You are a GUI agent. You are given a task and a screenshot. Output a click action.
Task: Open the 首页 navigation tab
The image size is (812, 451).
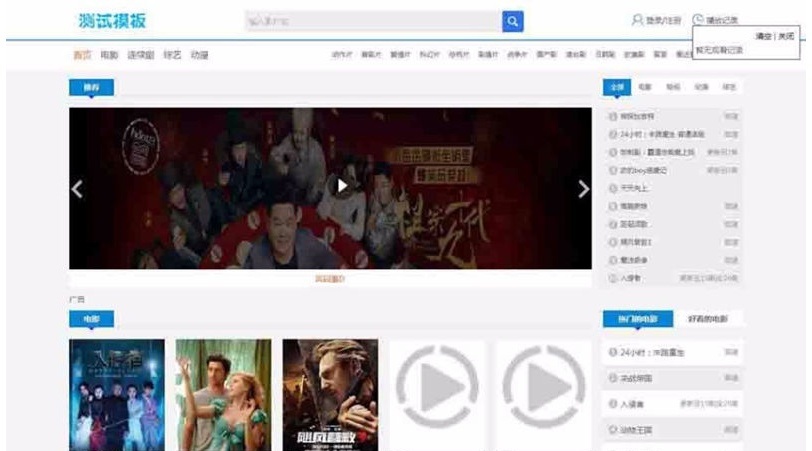coord(84,55)
